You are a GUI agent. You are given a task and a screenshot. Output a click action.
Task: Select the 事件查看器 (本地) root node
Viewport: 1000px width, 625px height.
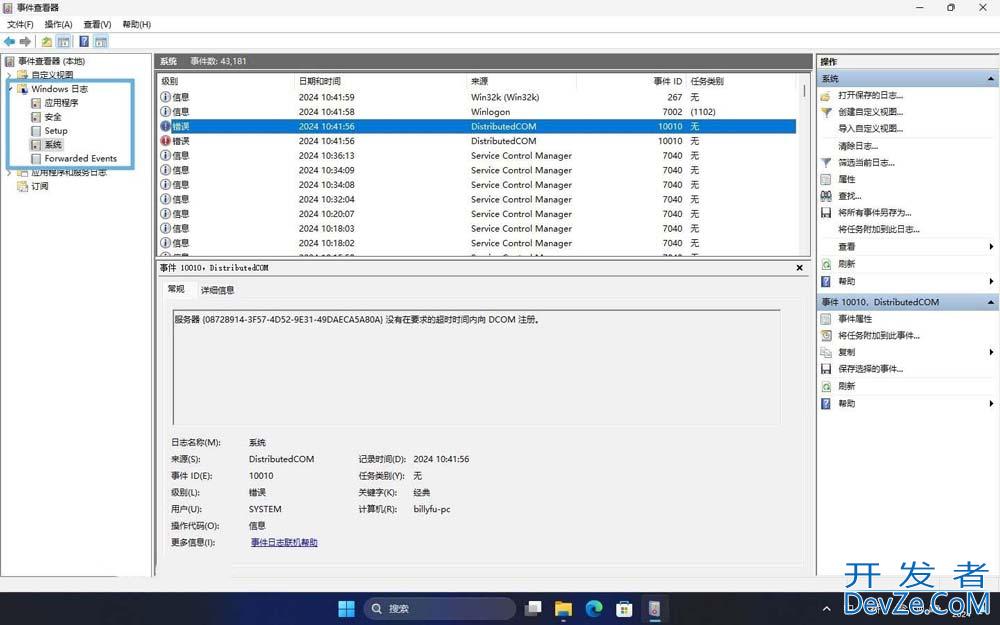[x=51, y=61]
